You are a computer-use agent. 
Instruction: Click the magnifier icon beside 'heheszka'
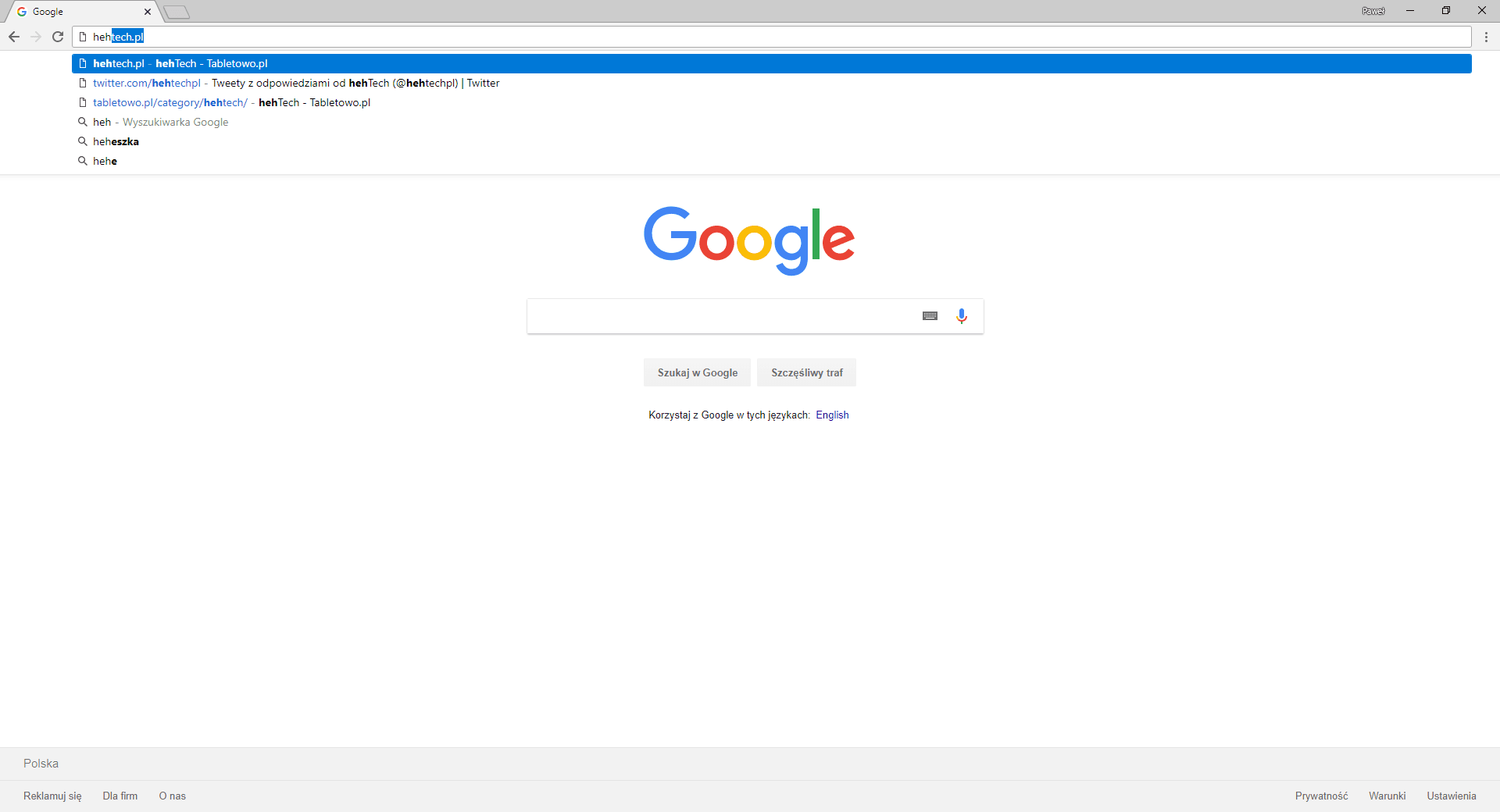click(82, 141)
